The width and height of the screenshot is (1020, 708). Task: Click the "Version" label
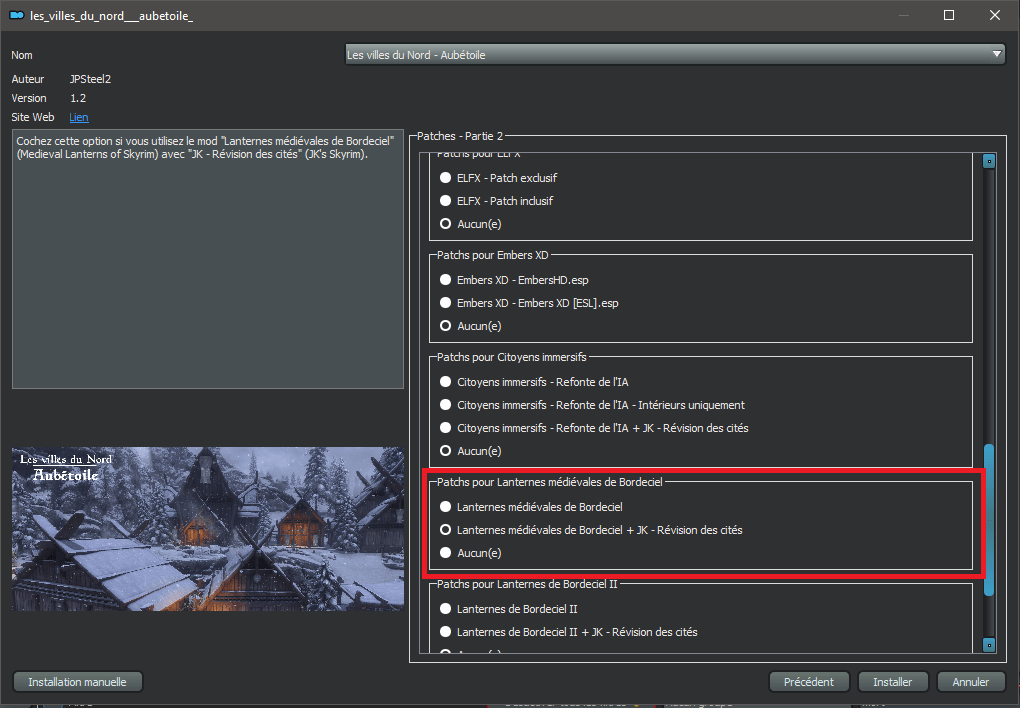pyautogui.click(x=29, y=98)
